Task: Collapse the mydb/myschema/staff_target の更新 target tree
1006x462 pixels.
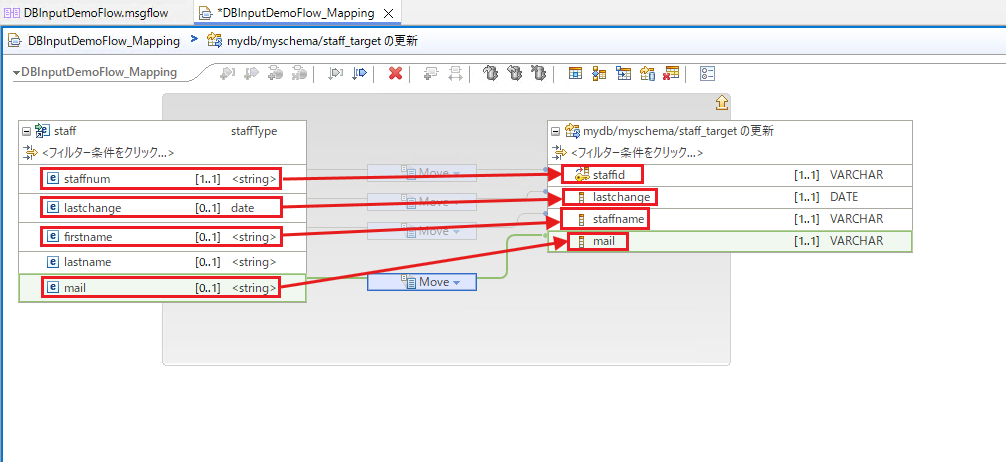Action: pyautogui.click(x=556, y=132)
